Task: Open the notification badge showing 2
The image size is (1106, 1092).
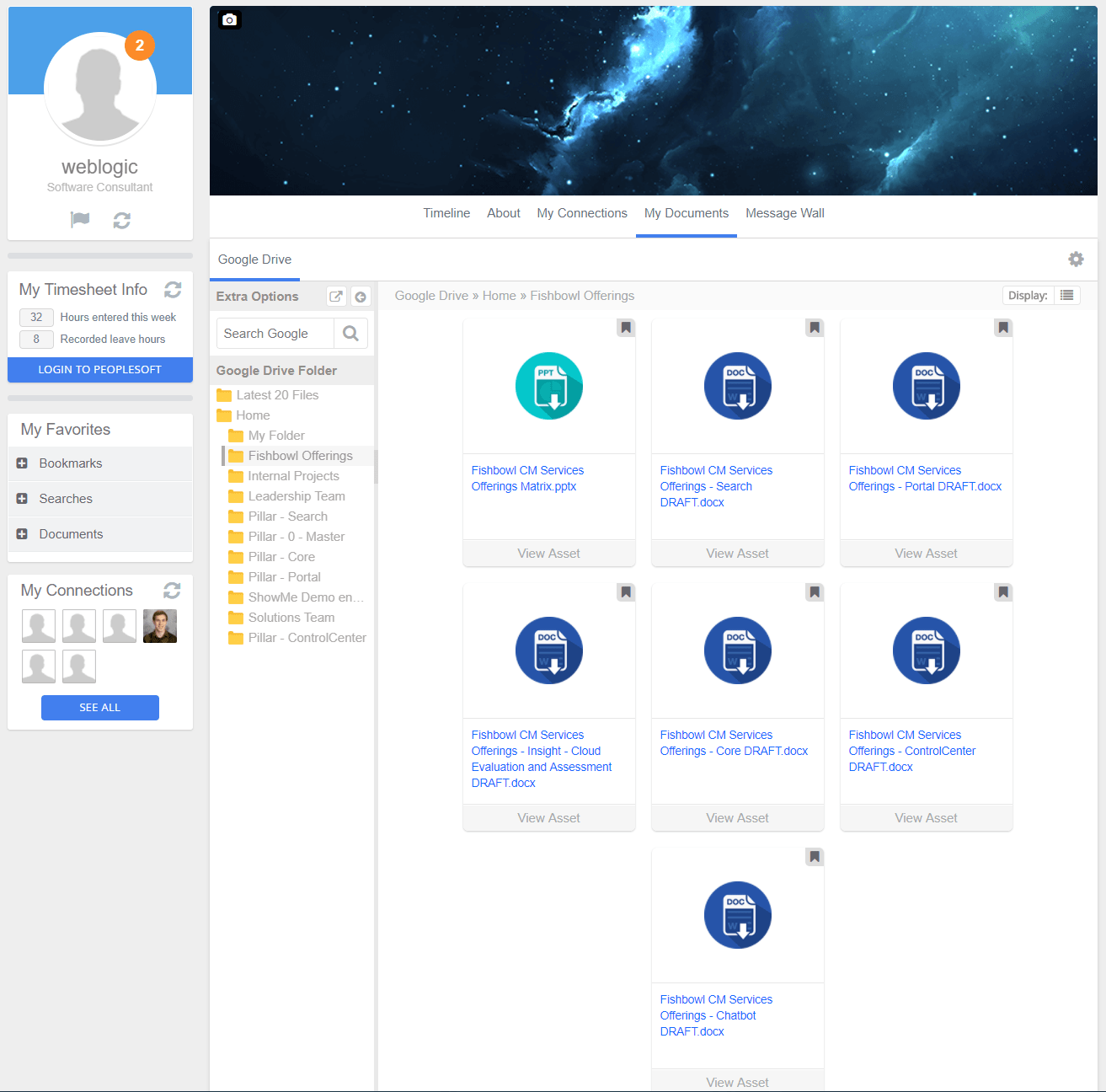Action: pos(140,45)
